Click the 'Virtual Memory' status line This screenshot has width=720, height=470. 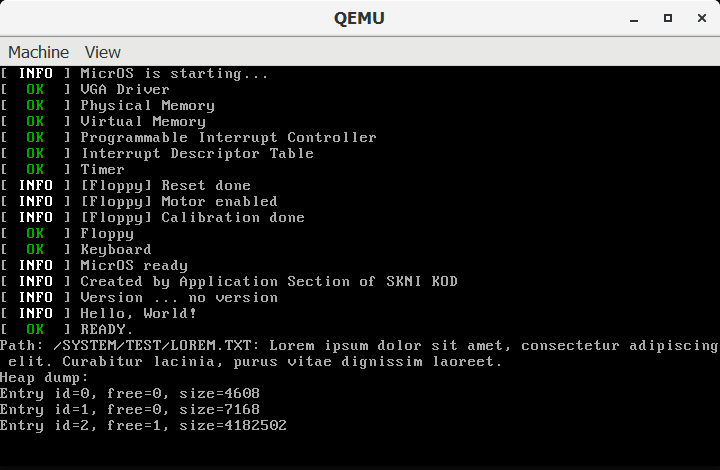[x=143, y=121]
